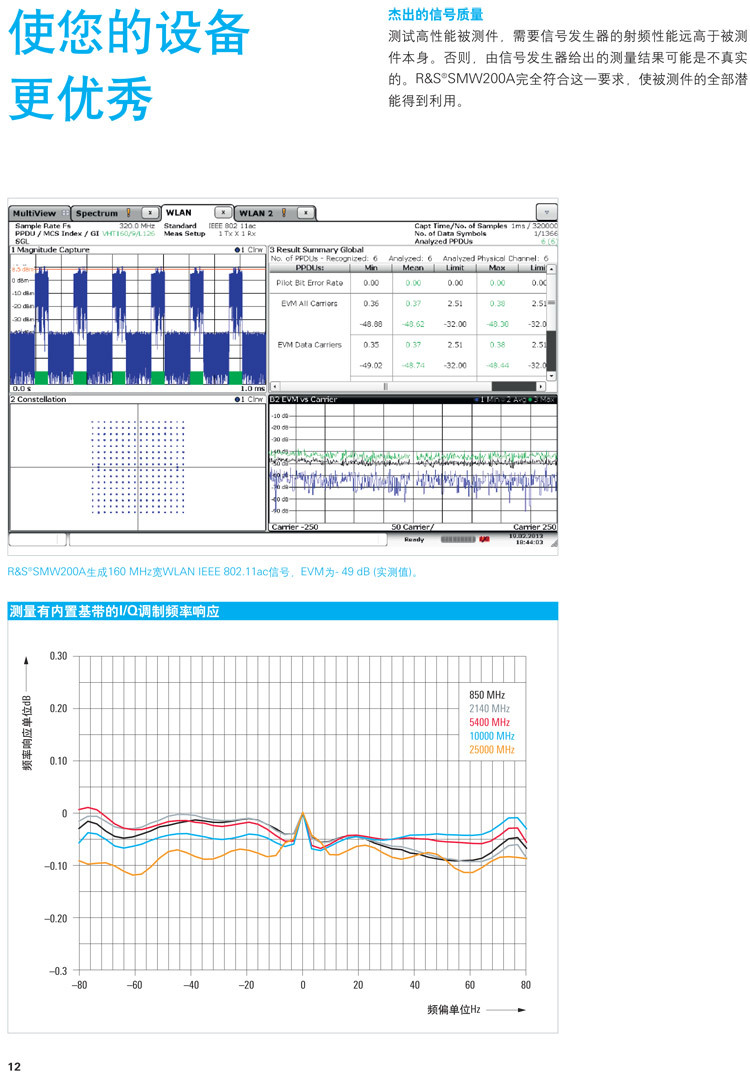
Task: Click the EVM Data Carriers row label
Action: click(310, 345)
